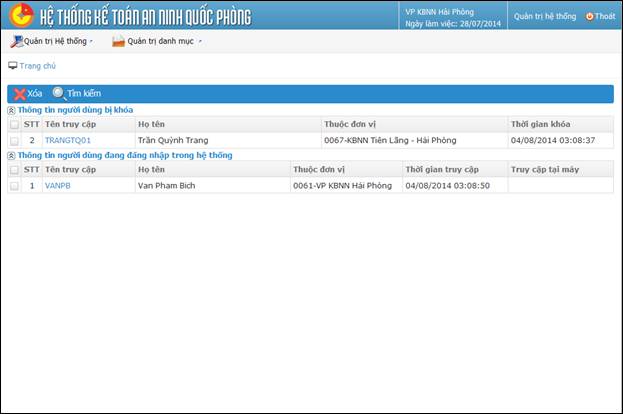Viewport: 623px width, 414px height.
Task: Click VP KBNN Hải Phòng header text
Action: click(439, 12)
